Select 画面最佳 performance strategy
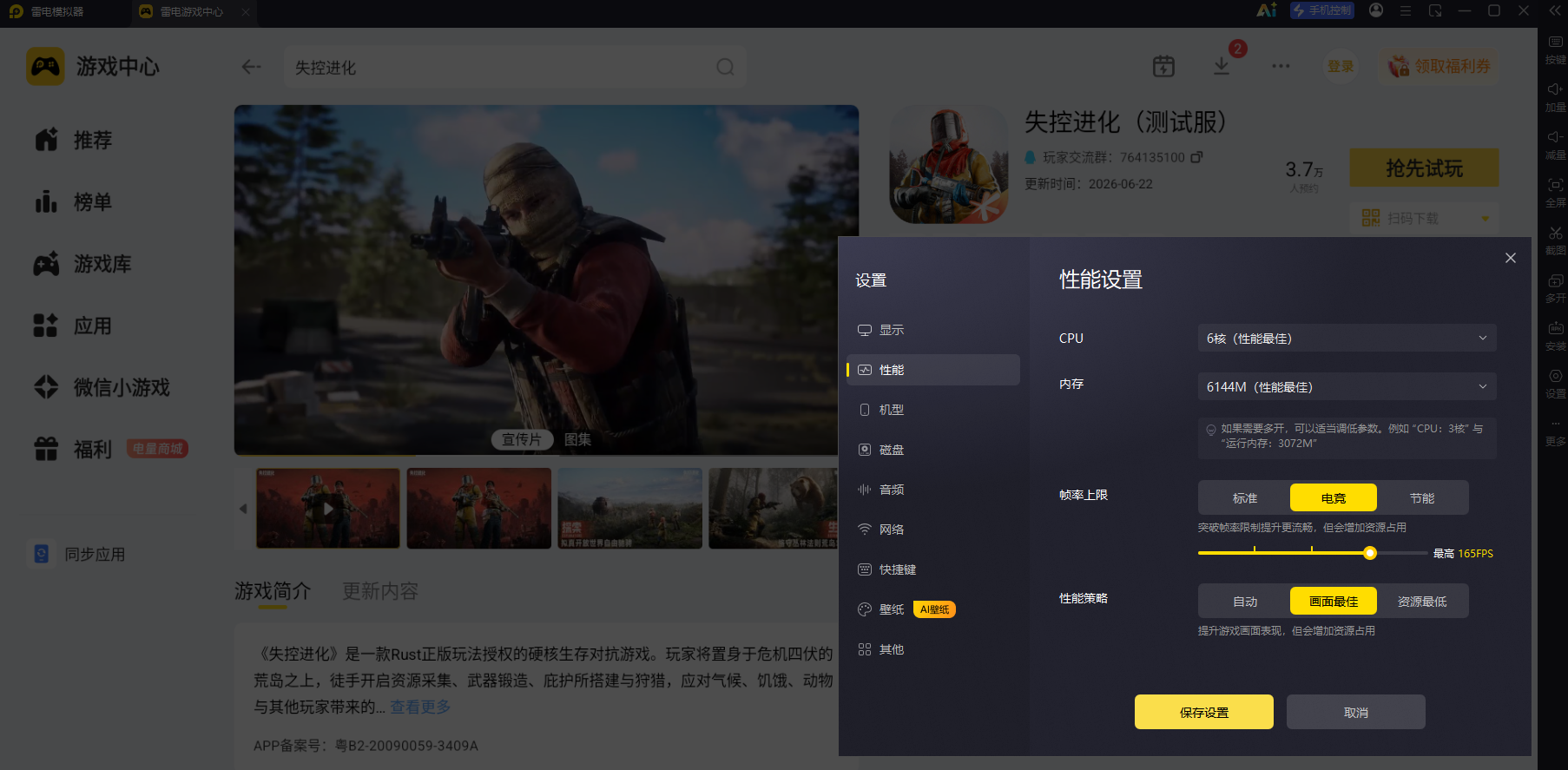The height and width of the screenshot is (770, 1568). 1334,601
